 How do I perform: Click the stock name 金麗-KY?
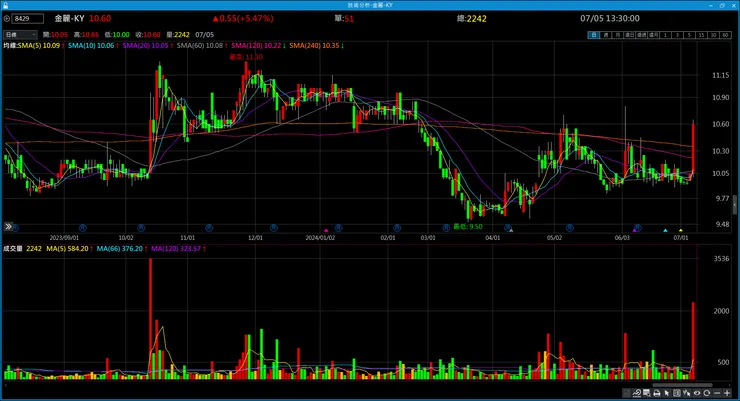[x=69, y=19]
